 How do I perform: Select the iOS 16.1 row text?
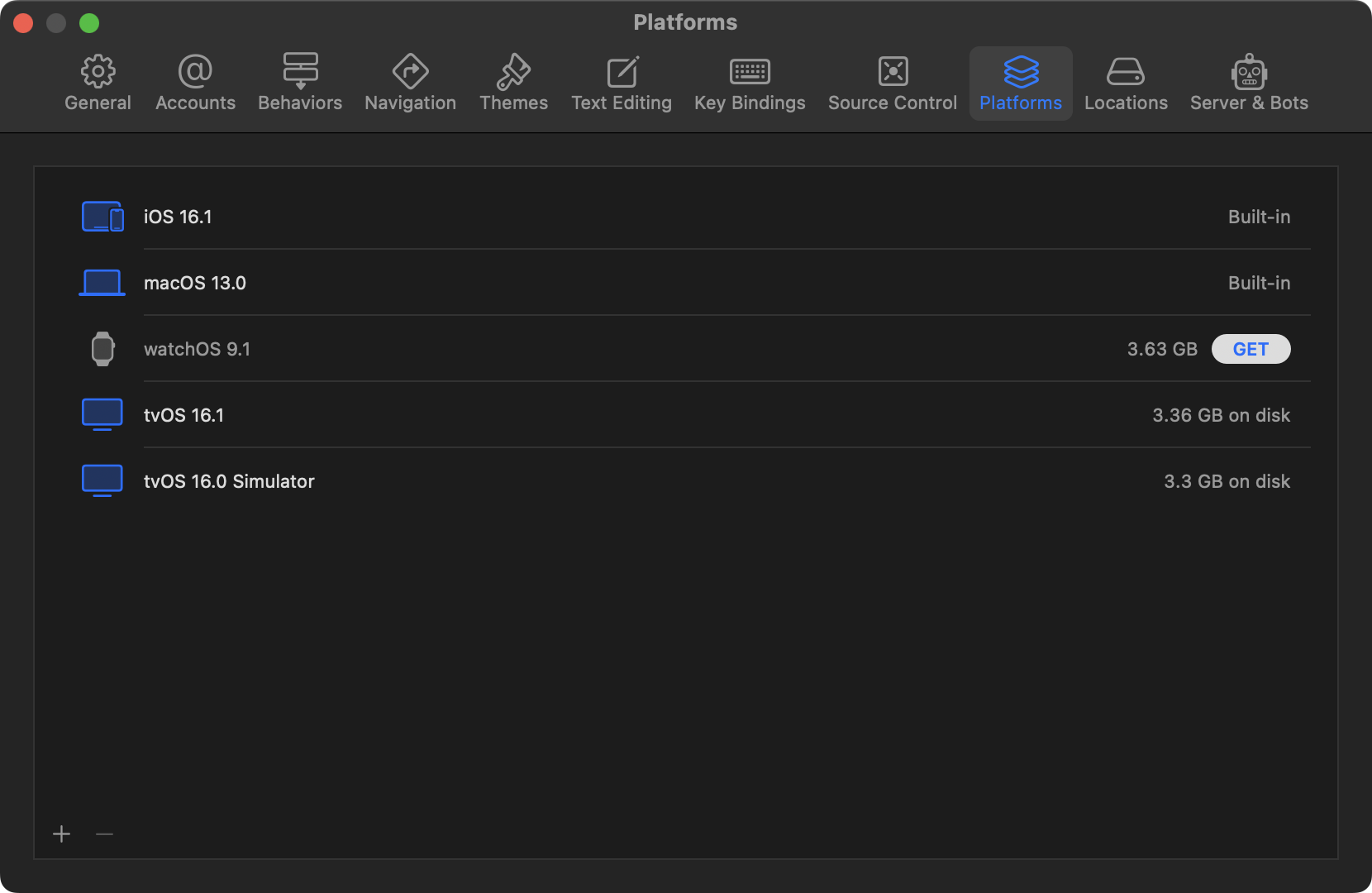[178, 217]
